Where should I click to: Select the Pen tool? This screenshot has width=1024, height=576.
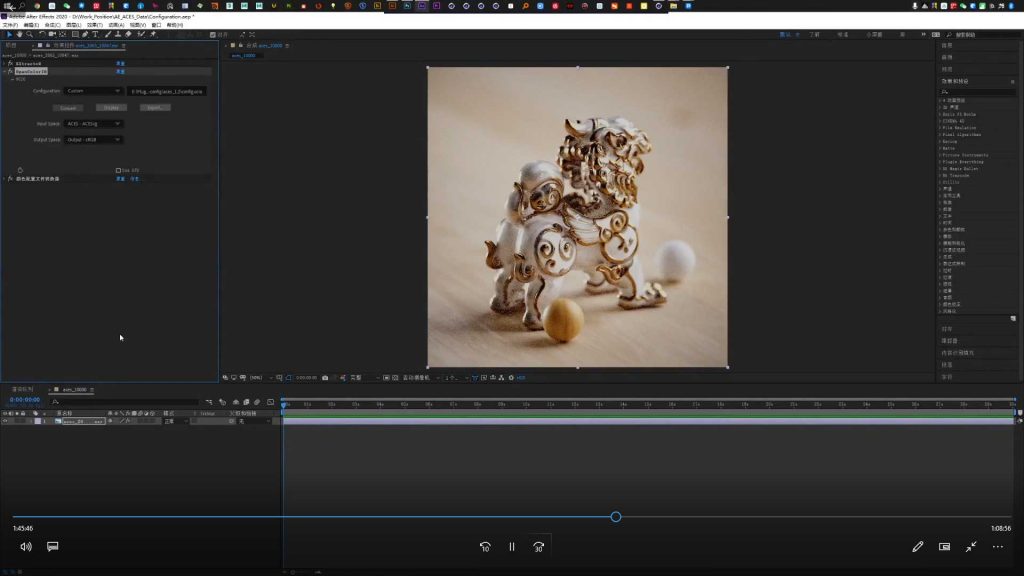(84, 34)
